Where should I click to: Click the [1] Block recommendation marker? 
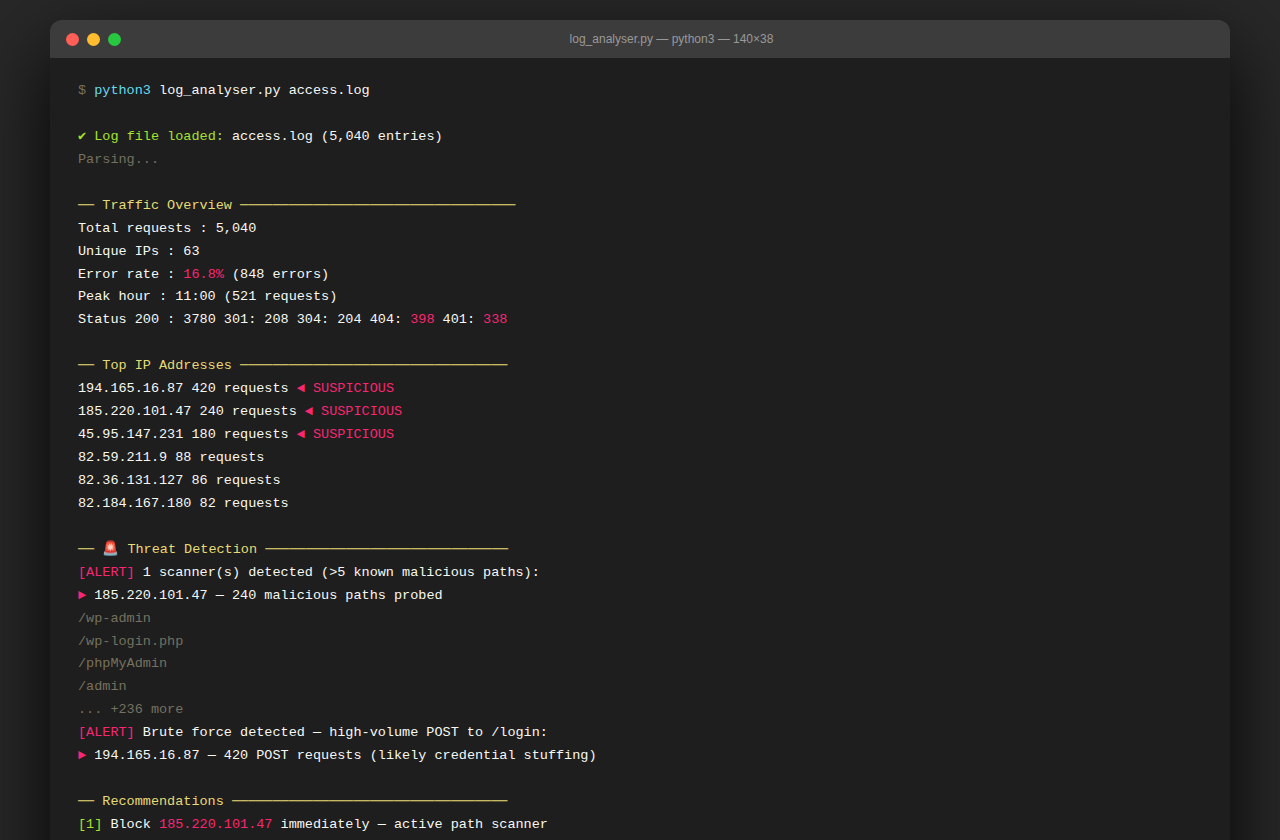90,823
